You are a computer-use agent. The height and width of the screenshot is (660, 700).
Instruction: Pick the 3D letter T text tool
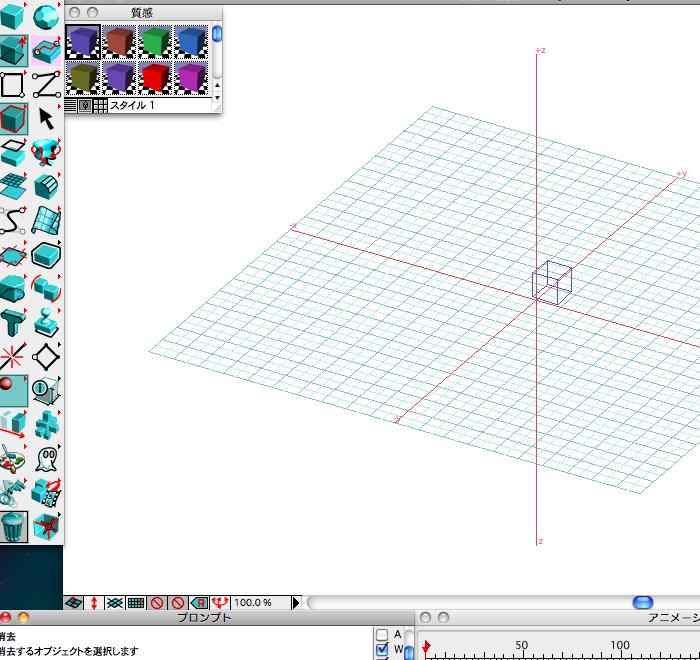click(13, 323)
